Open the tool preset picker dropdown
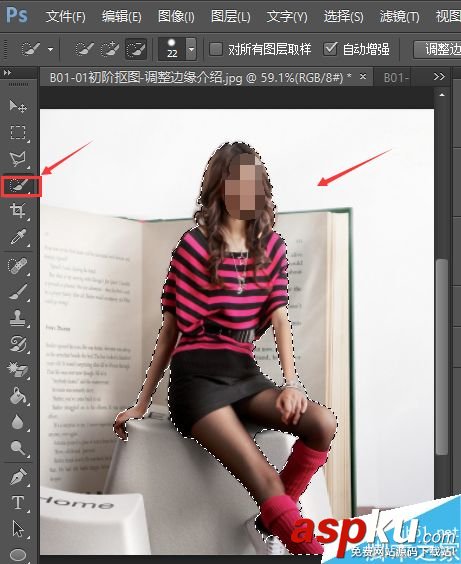 pos(51,49)
